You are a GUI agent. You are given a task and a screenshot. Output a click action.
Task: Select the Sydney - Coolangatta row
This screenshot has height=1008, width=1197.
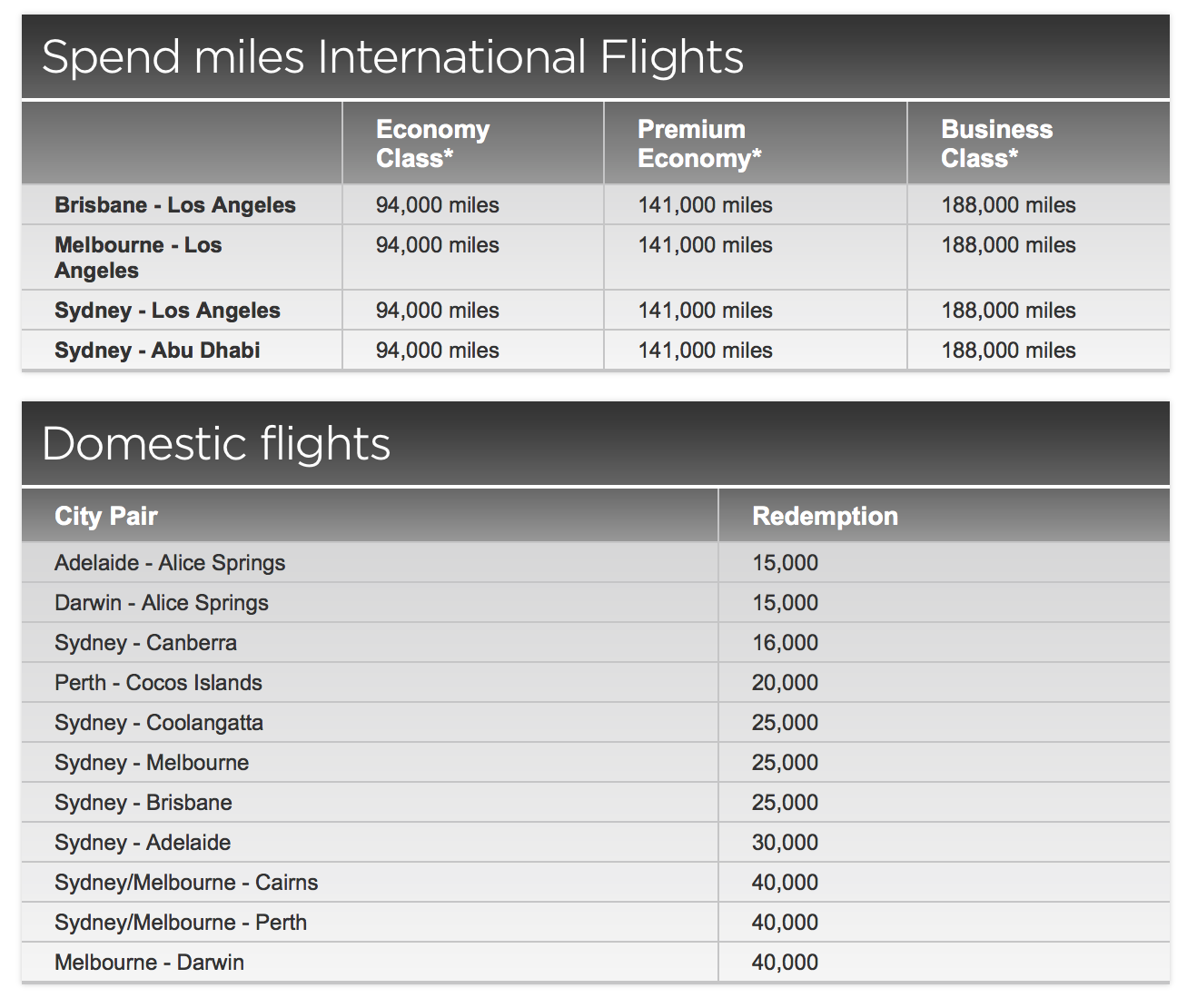tap(159, 723)
